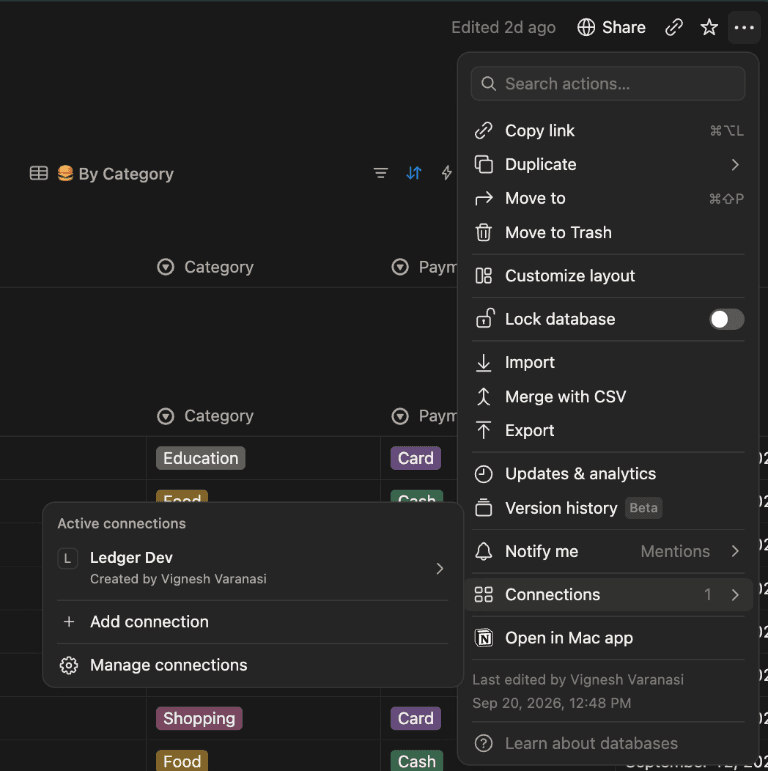The image size is (768, 771).
Task: Click the question mark help icon
Action: pyautogui.click(x=483, y=743)
